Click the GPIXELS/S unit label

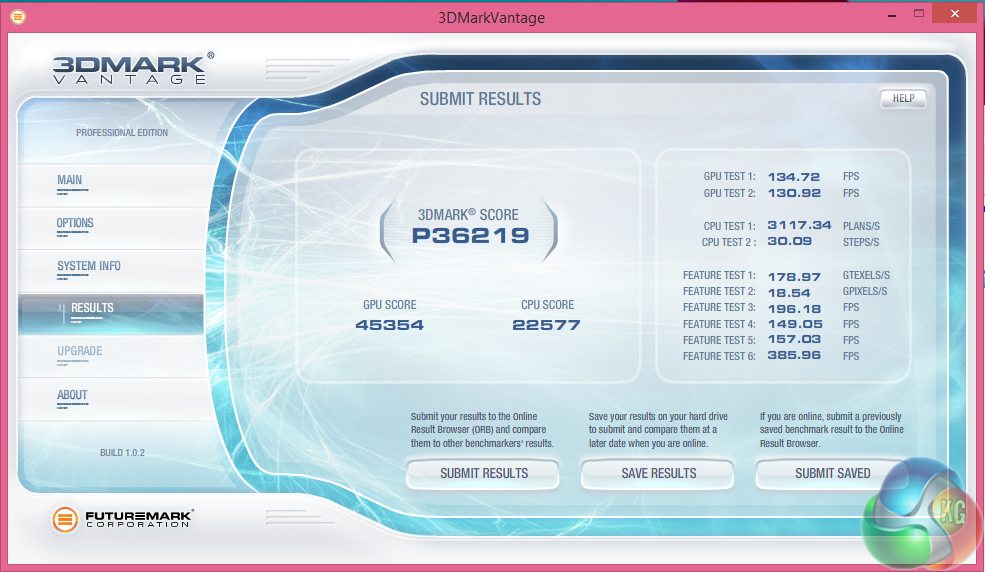pos(865,292)
